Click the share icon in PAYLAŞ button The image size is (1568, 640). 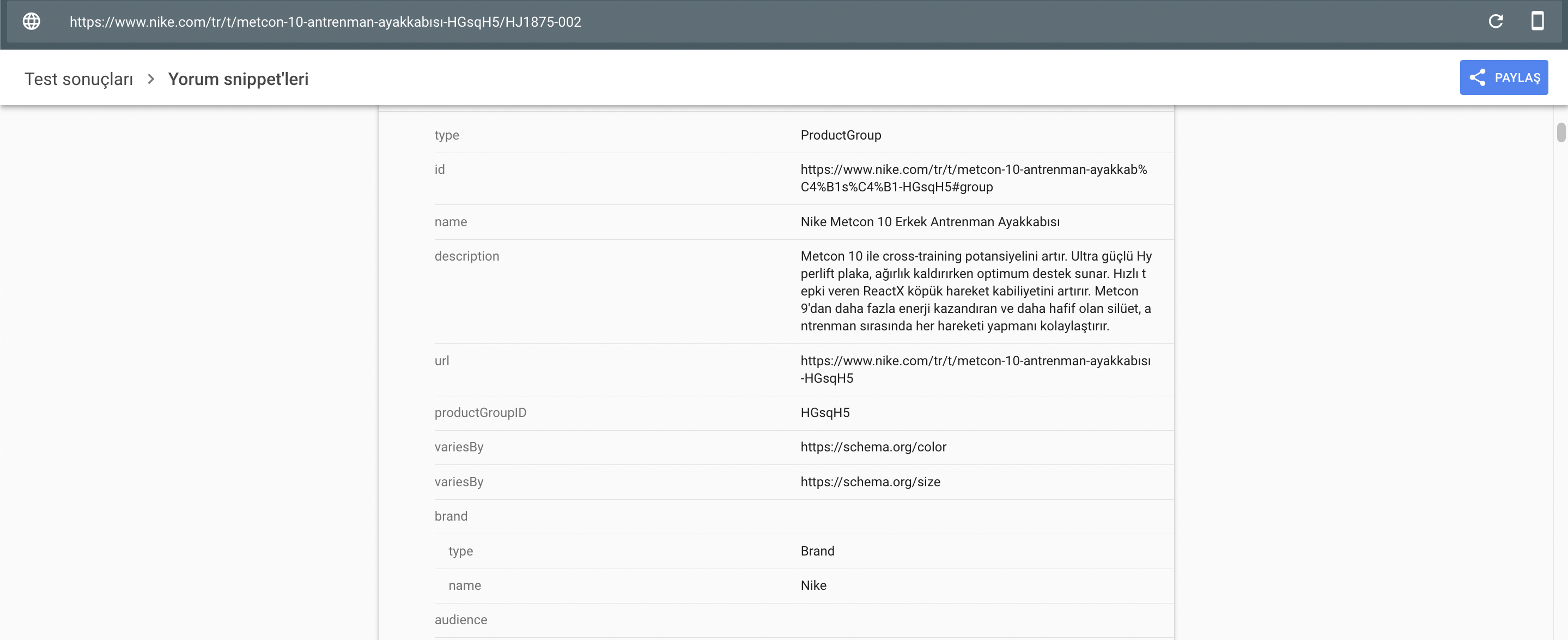click(1478, 77)
